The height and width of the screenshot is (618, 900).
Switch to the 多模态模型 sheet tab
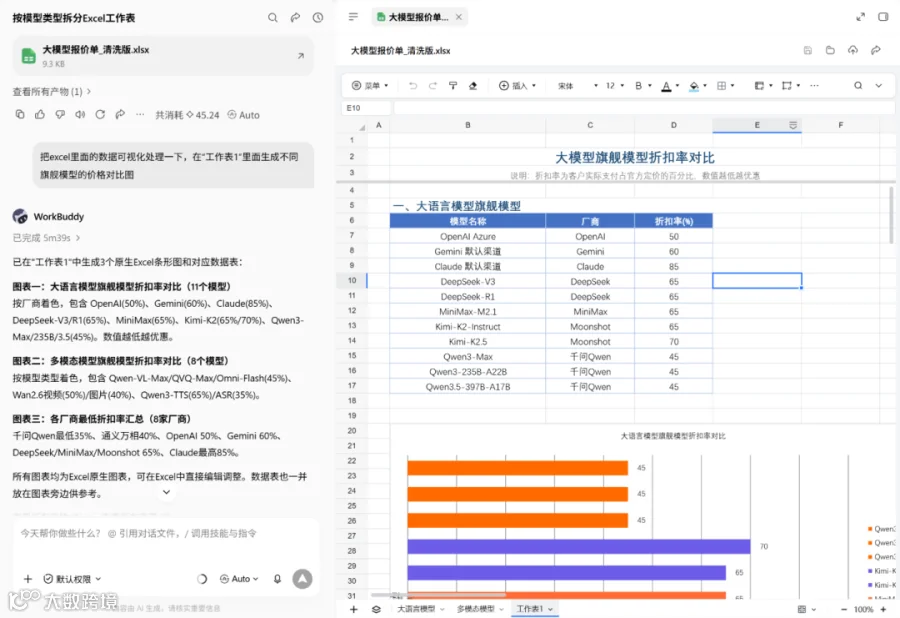[480, 609]
